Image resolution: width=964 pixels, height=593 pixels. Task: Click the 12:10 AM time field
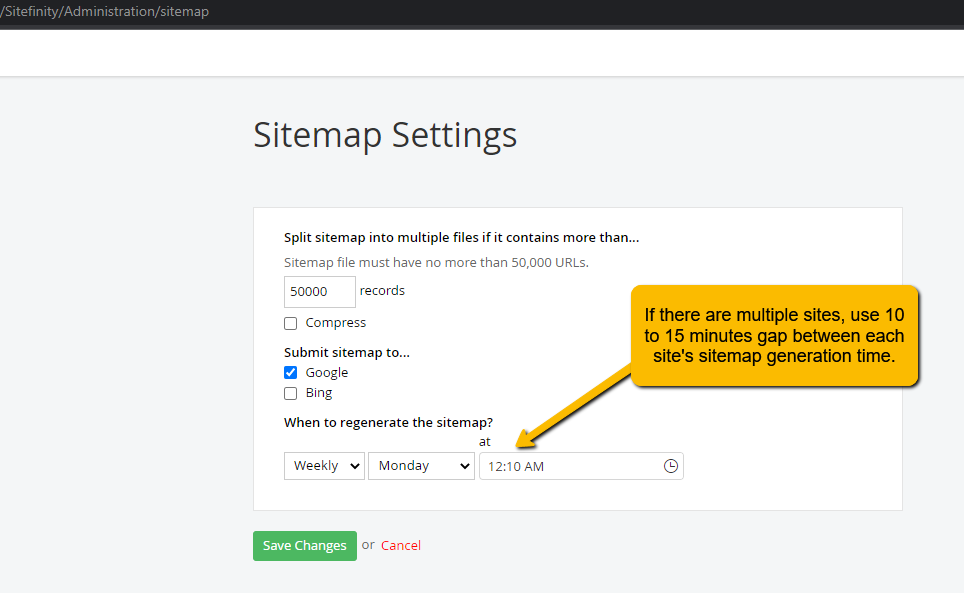tap(581, 466)
